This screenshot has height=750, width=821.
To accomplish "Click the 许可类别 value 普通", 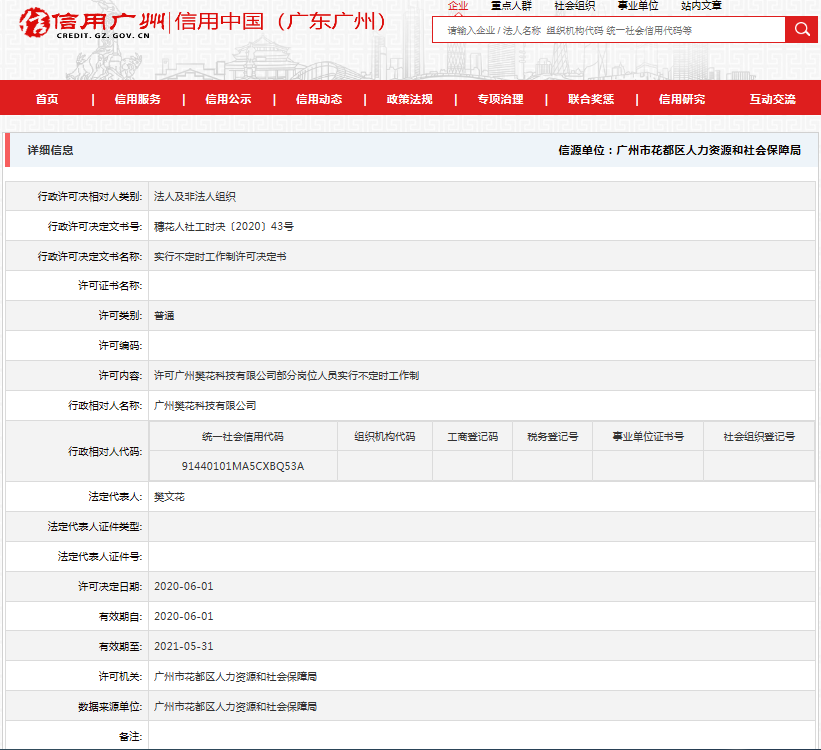I will 164,316.
